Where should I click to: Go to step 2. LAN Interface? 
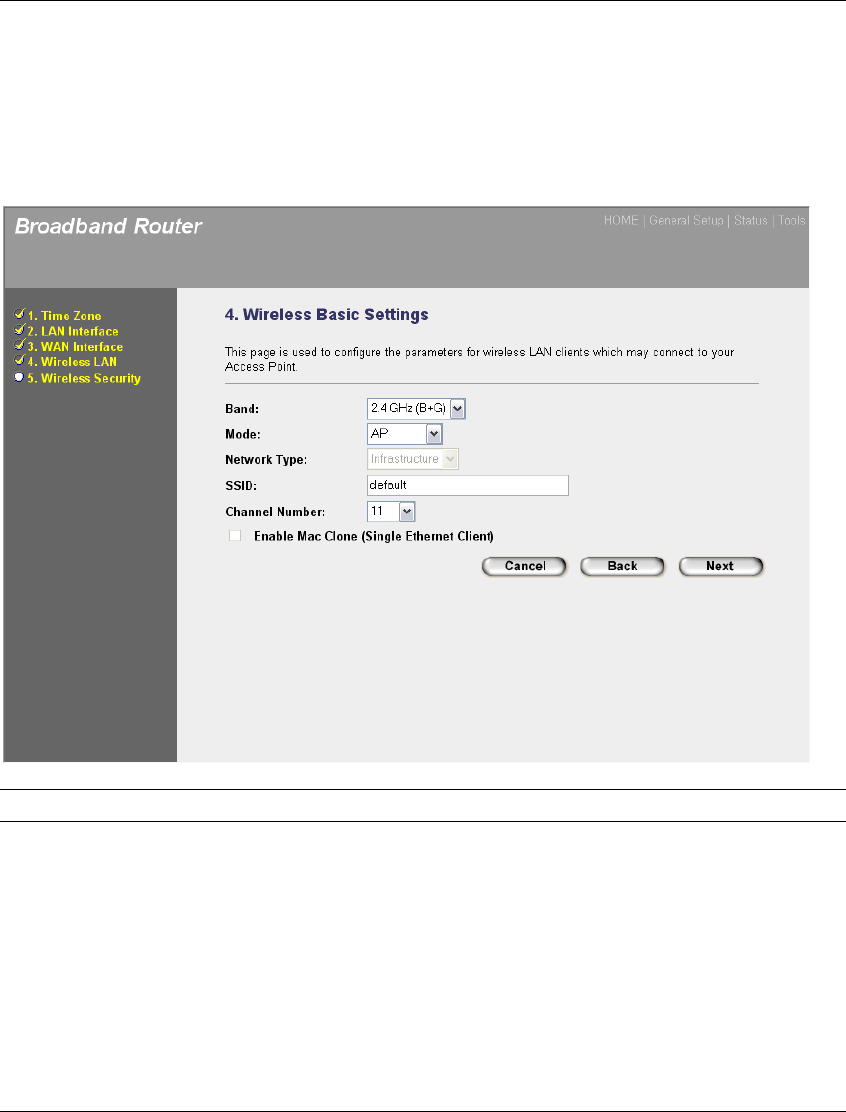point(73,331)
